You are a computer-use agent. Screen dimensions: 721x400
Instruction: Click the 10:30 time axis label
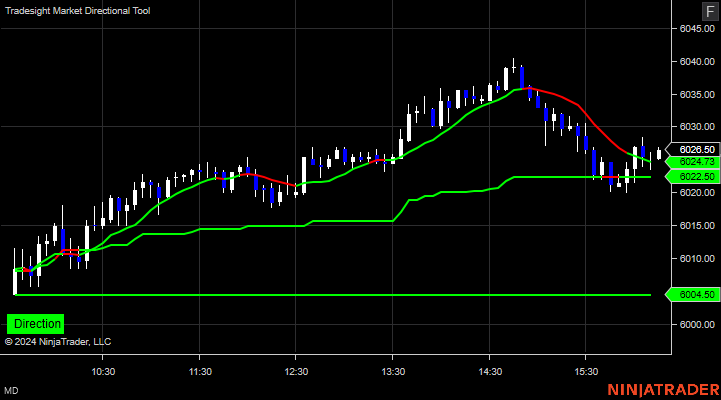click(x=103, y=371)
